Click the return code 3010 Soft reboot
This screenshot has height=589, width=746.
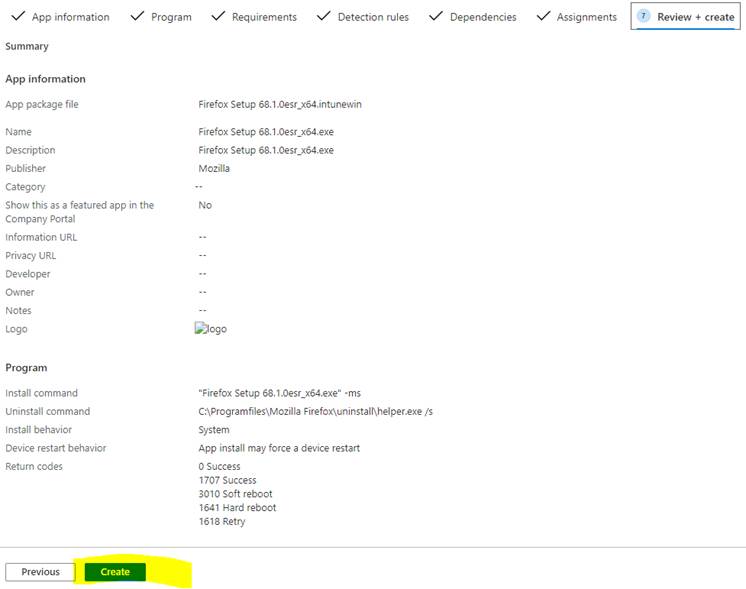[x=236, y=494]
